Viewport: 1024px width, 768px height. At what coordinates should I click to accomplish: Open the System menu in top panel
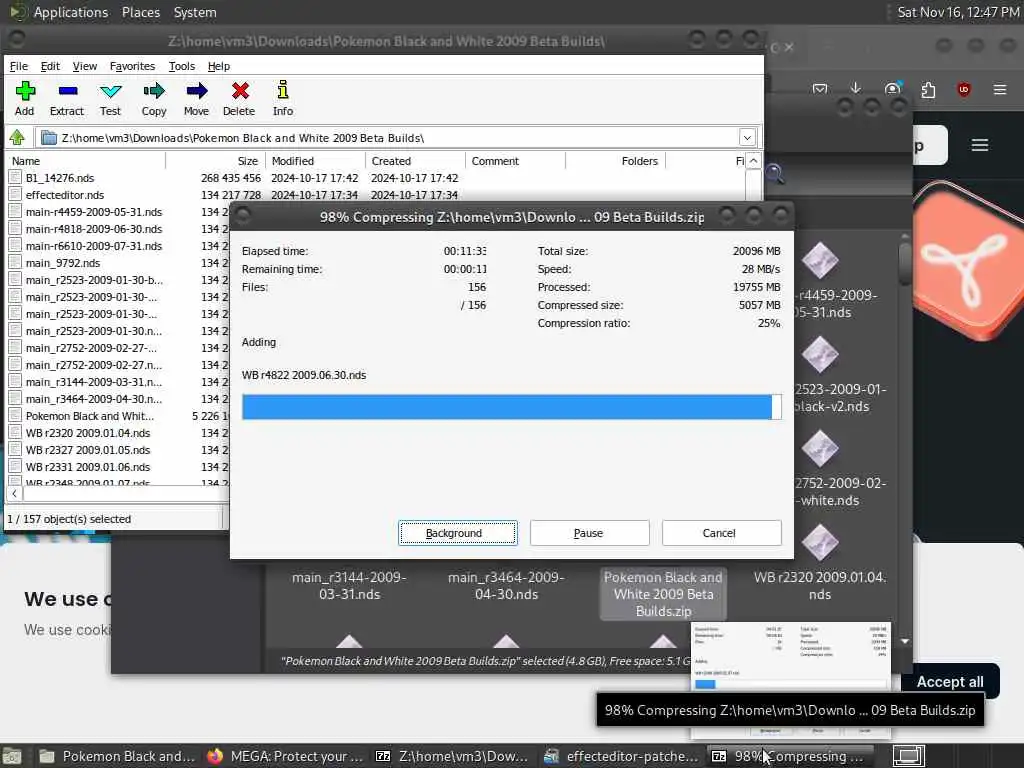click(195, 12)
